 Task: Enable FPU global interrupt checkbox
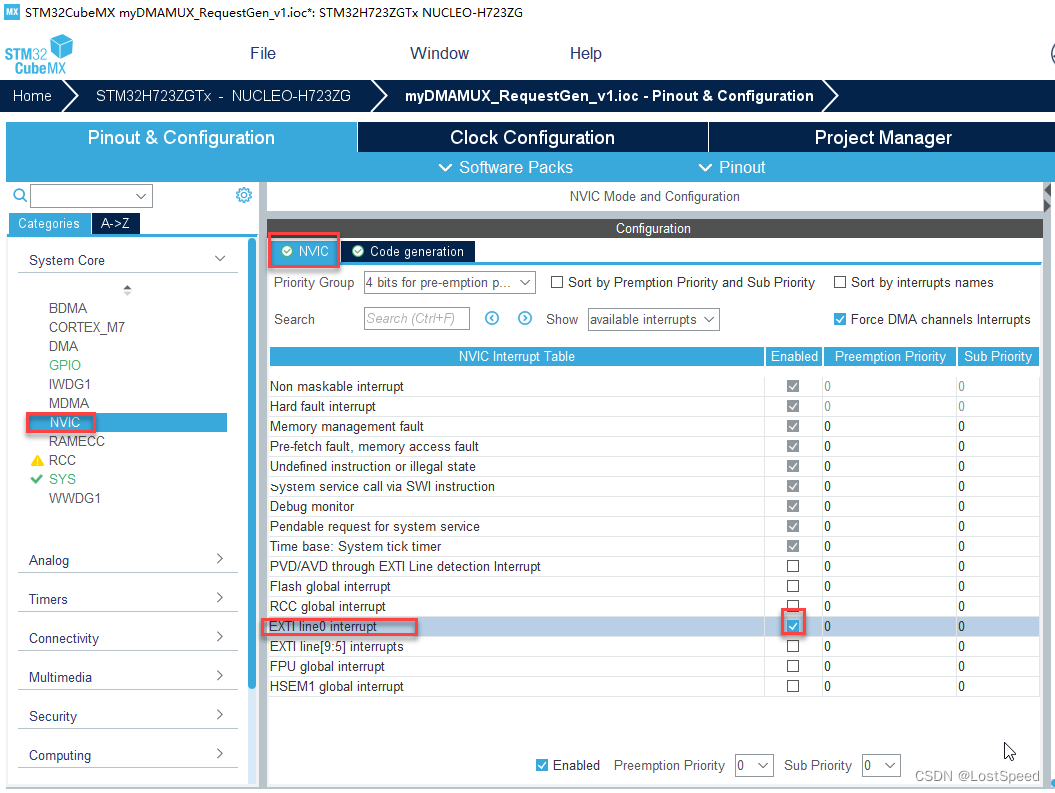click(x=793, y=666)
